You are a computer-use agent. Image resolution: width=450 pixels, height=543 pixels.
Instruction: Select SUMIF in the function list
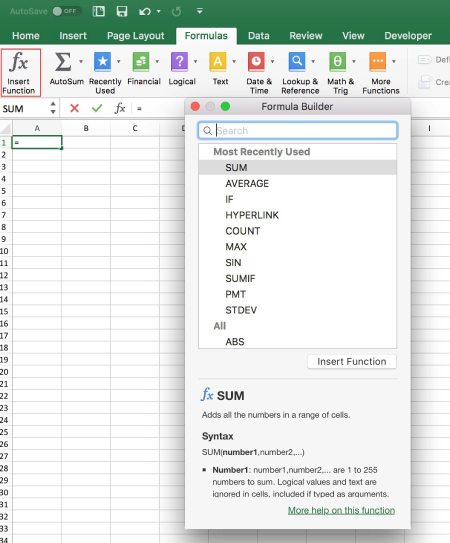click(298, 278)
